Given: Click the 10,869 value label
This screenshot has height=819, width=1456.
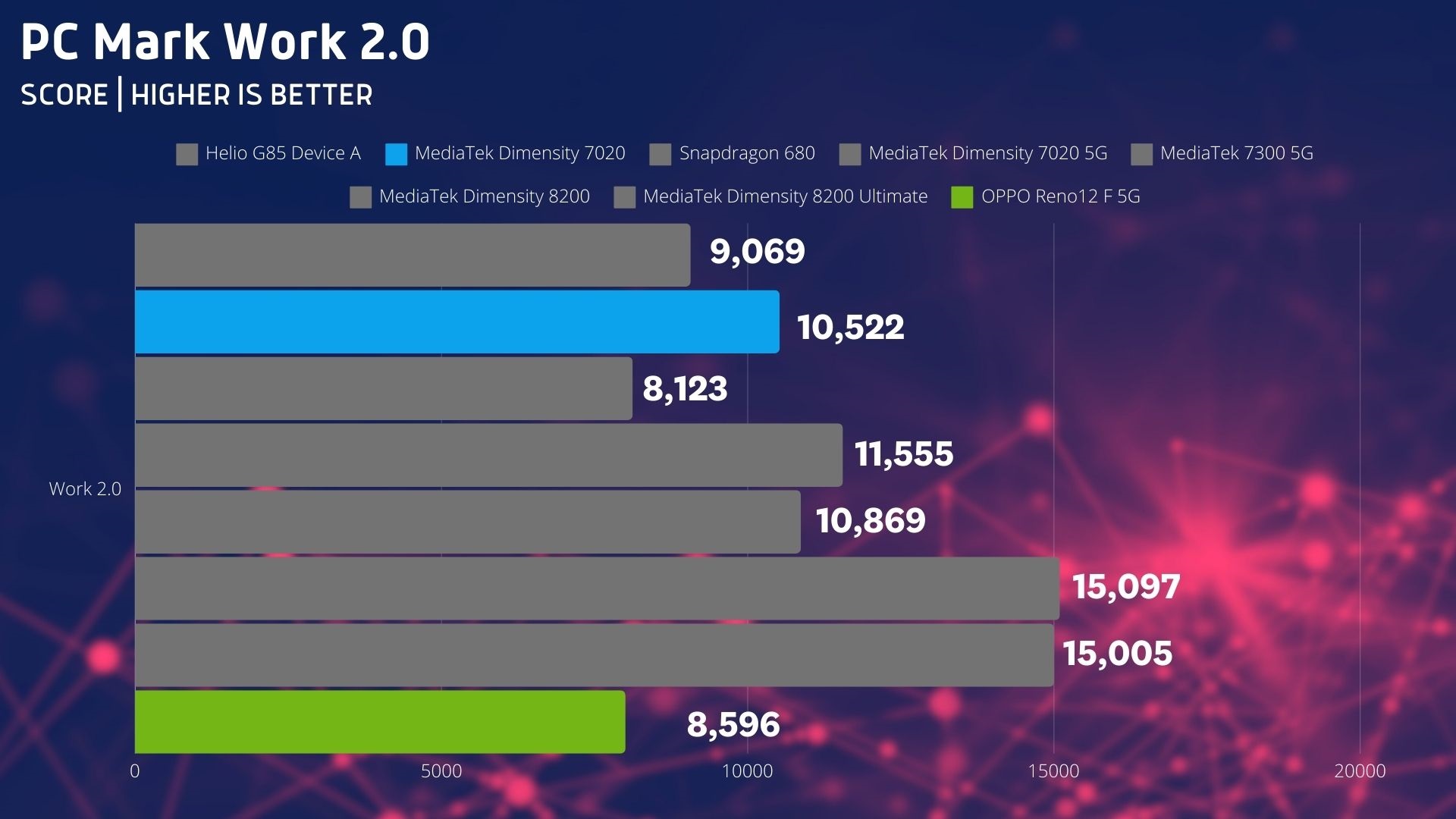Looking at the screenshot, I should point(870,521).
